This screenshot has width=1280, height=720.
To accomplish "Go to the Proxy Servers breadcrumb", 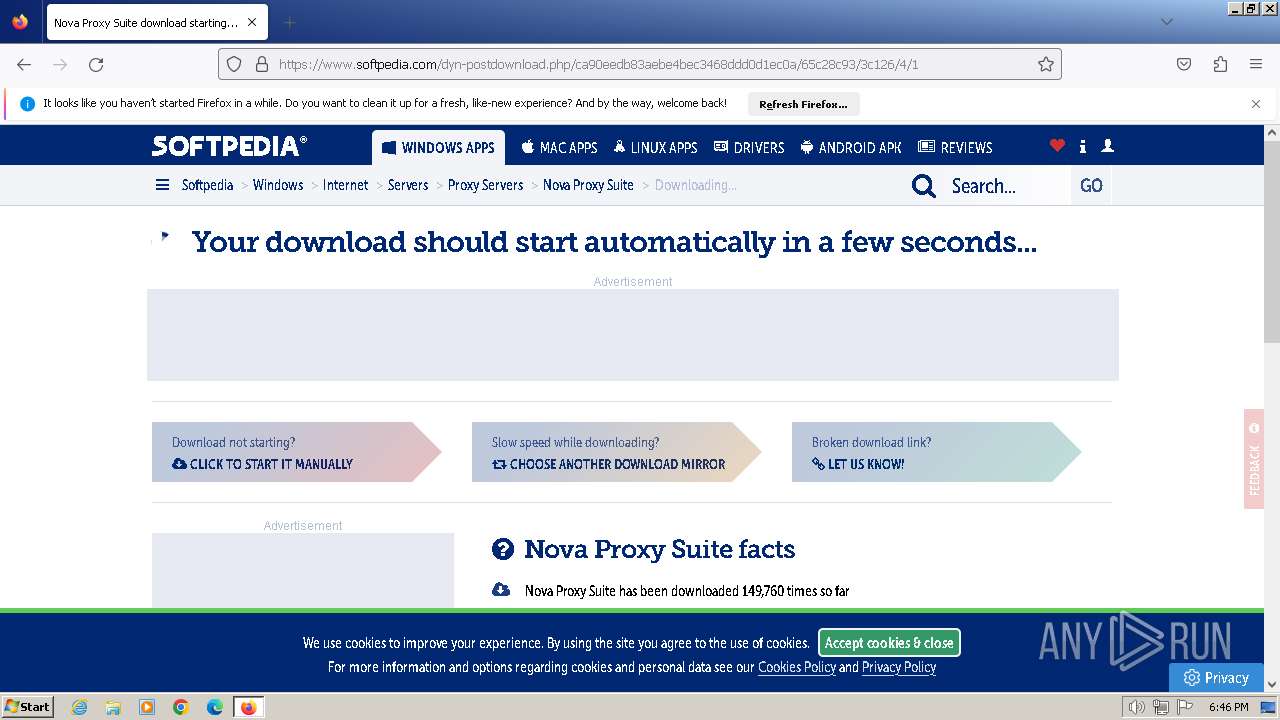I will 485,185.
